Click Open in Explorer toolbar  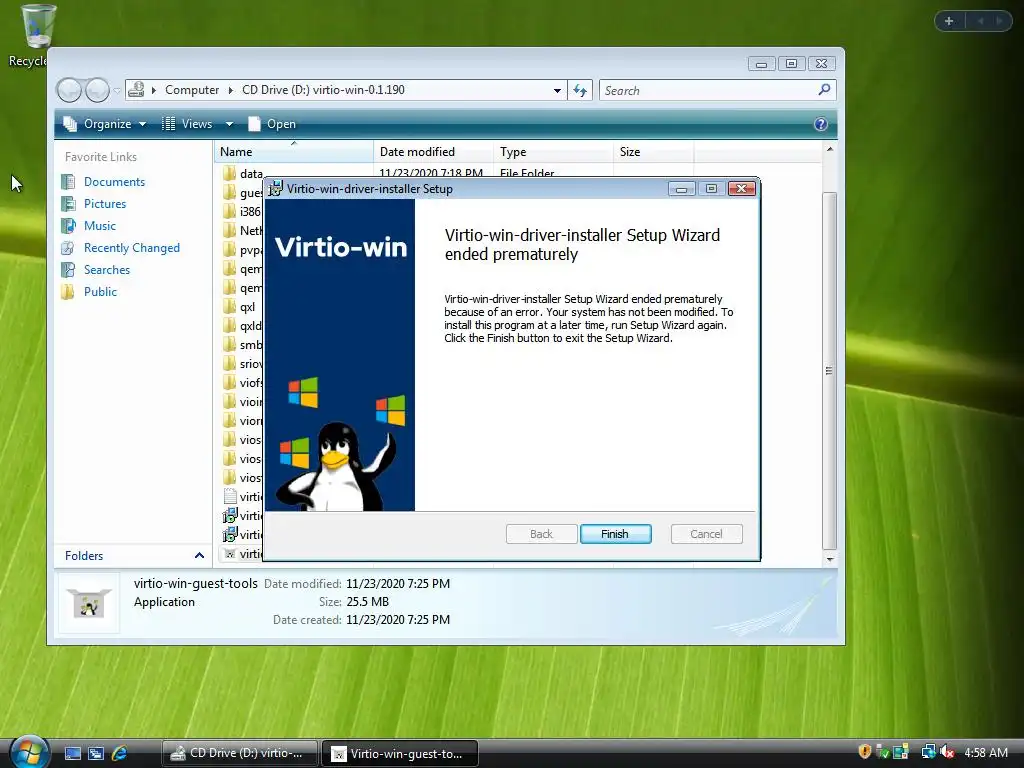click(x=272, y=123)
